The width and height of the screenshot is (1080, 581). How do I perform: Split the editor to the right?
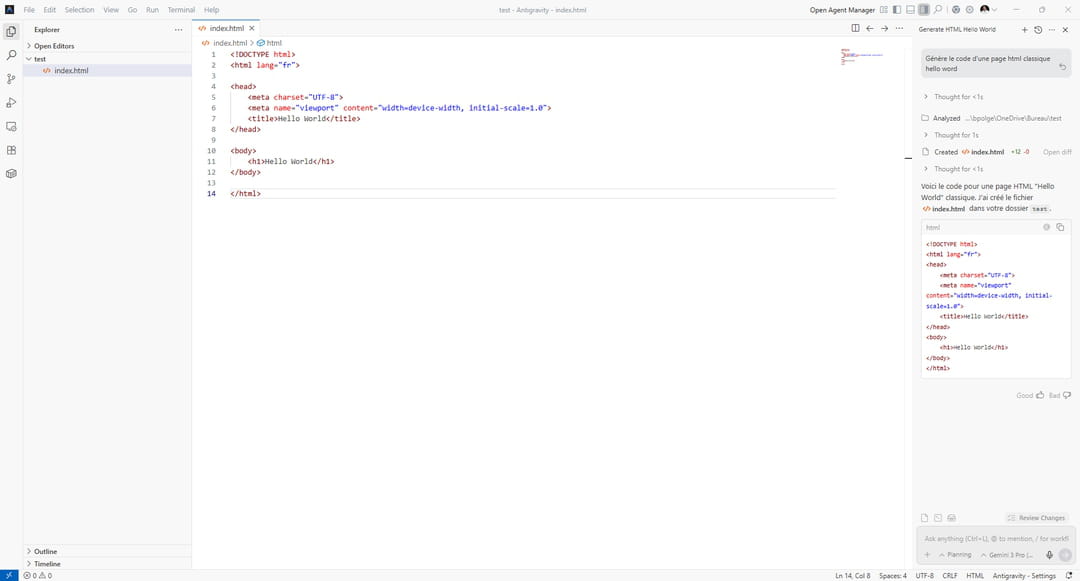(855, 29)
